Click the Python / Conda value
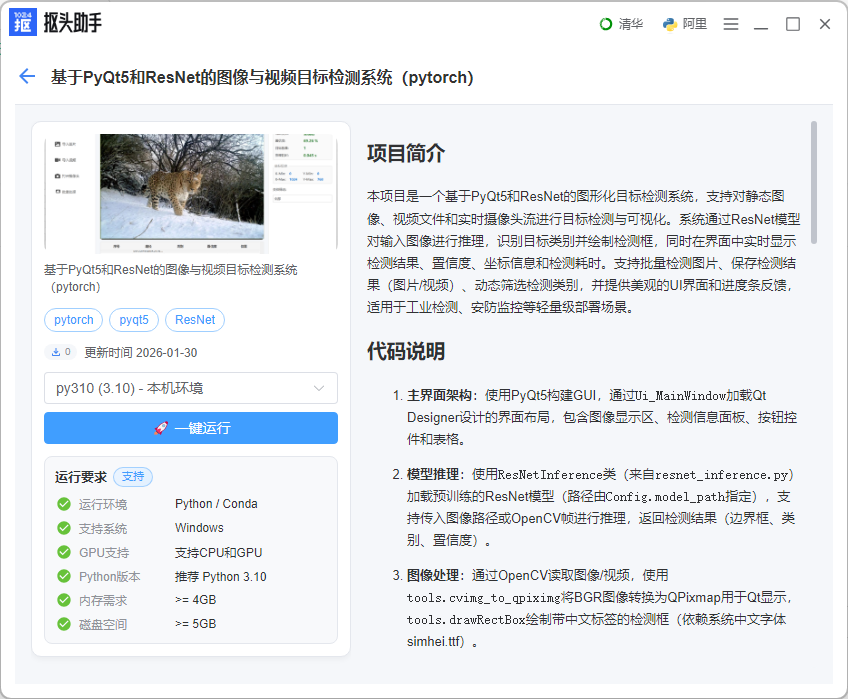The width and height of the screenshot is (848, 699). coord(216,504)
